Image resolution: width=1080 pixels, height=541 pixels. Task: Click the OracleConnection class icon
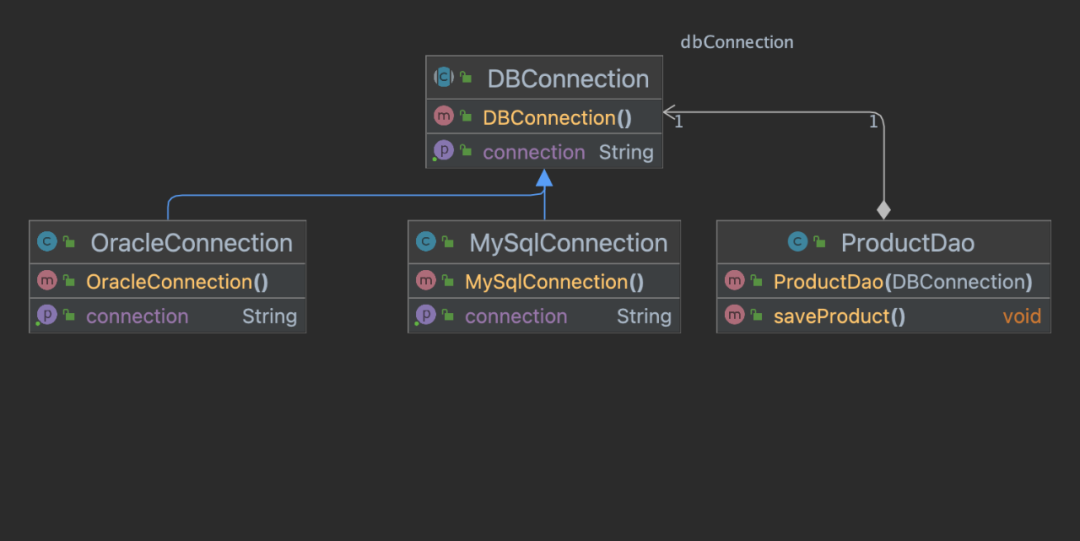tap(47, 241)
